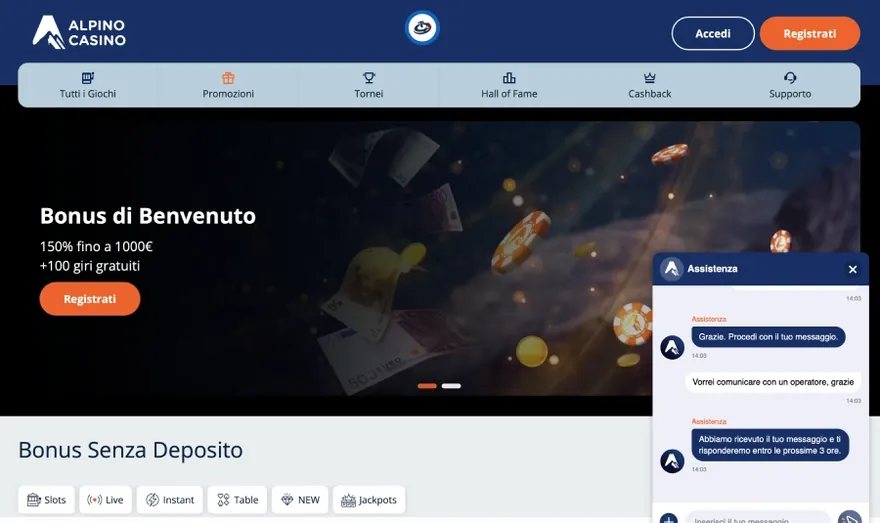
Task: Filter games by Live
Action: tap(106, 499)
